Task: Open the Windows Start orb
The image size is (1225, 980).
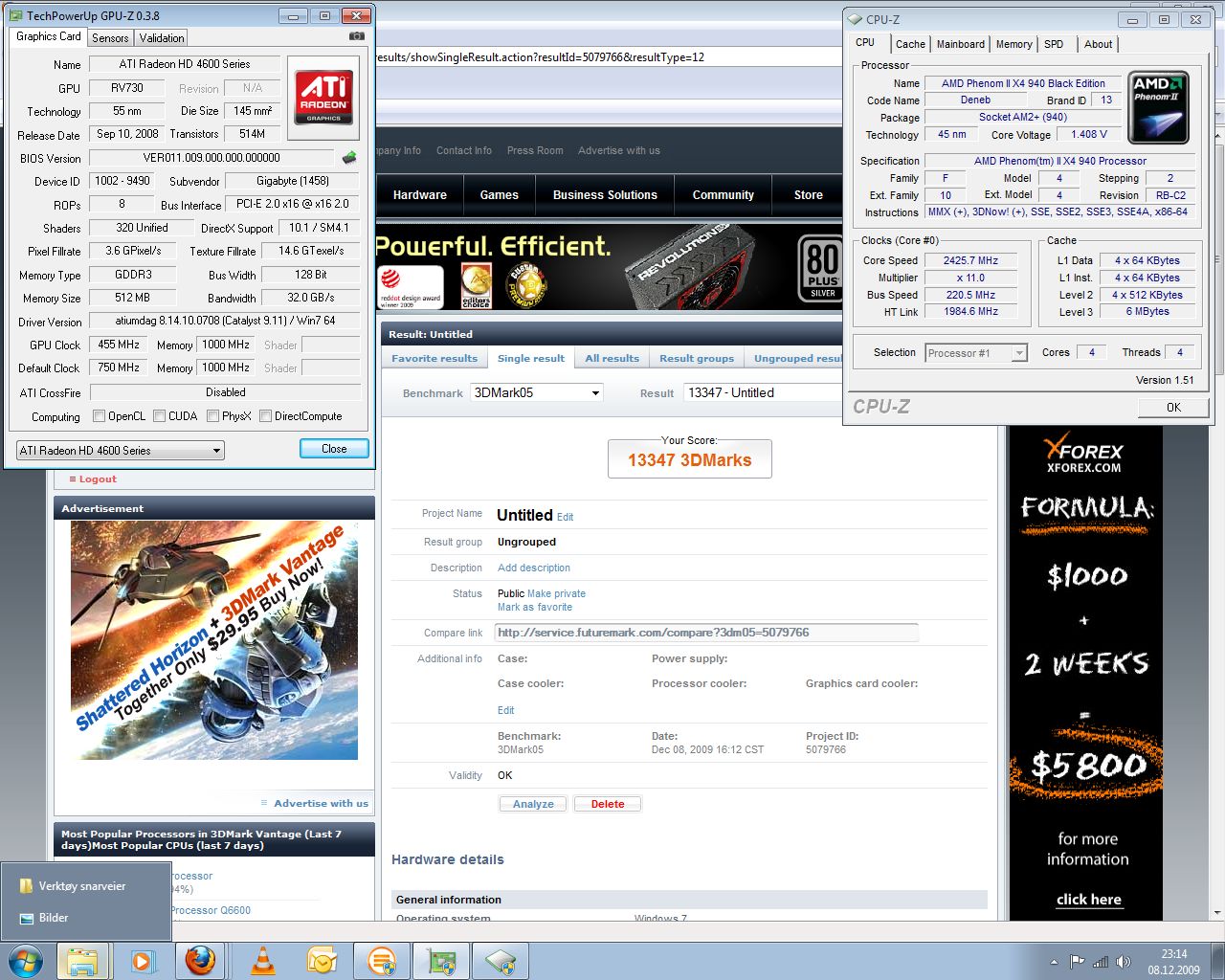Action: click(26, 961)
